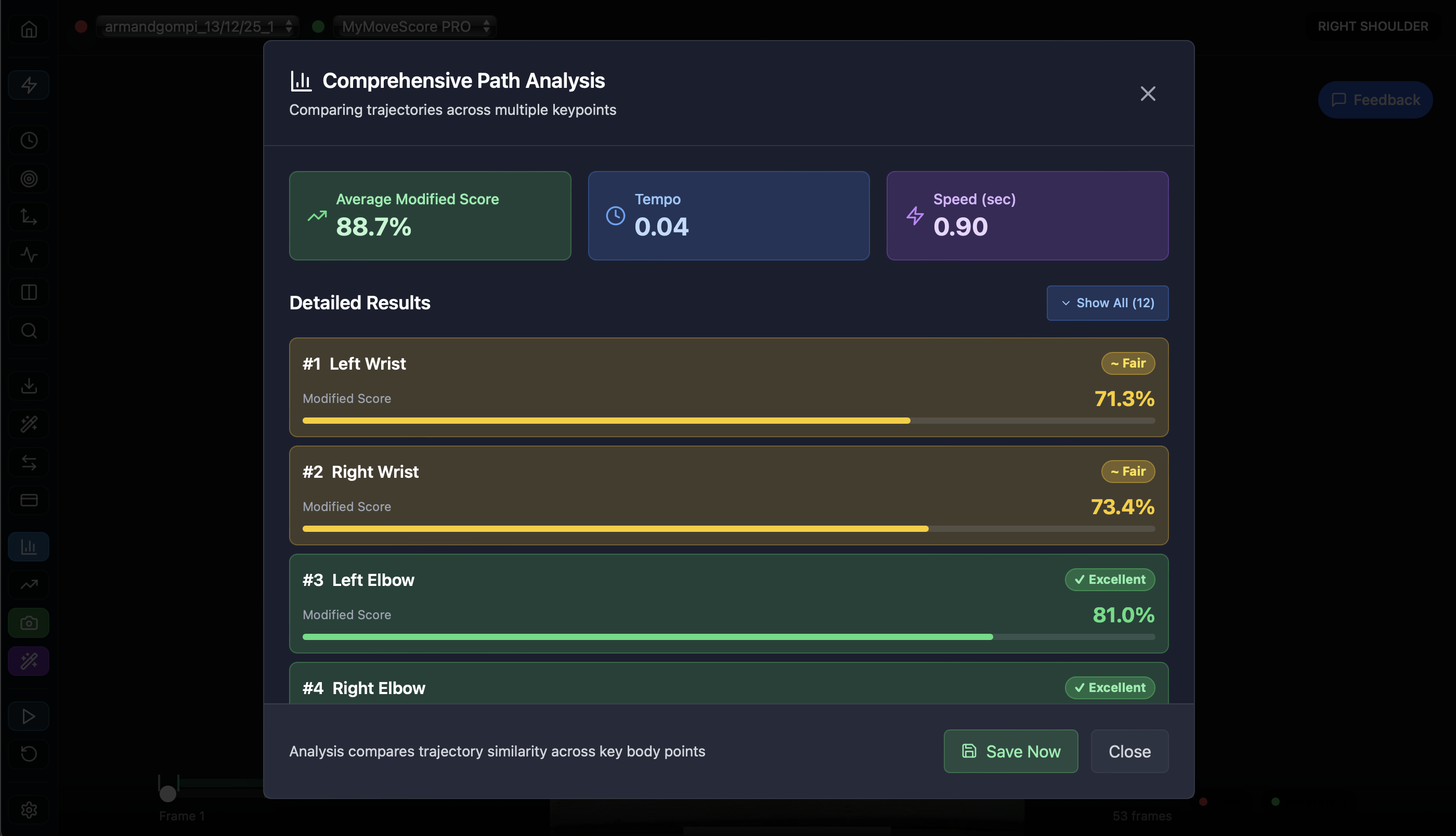Open the history clock tool
The width and height of the screenshot is (1456, 836).
(x=28, y=140)
